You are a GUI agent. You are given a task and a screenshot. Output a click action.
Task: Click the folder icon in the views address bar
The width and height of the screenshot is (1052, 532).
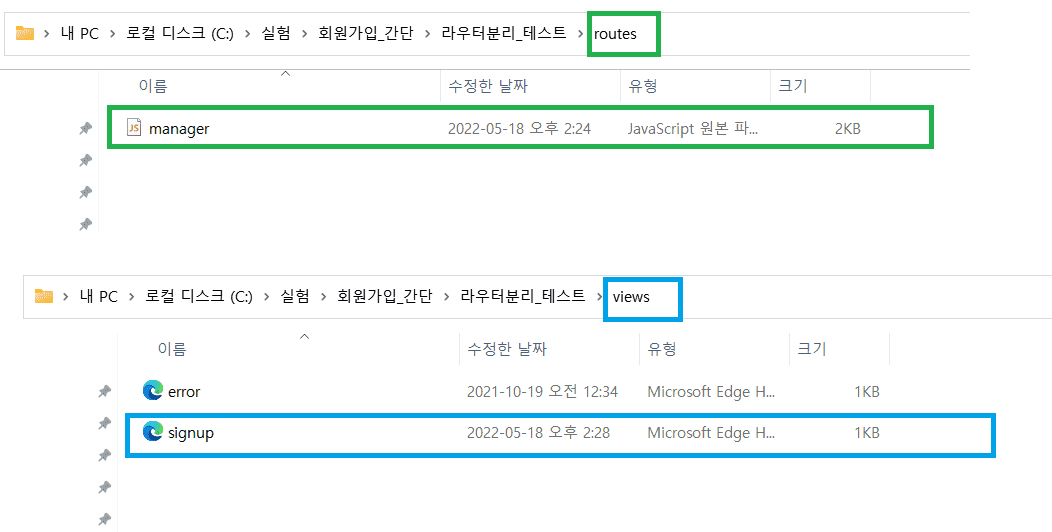tap(43, 296)
